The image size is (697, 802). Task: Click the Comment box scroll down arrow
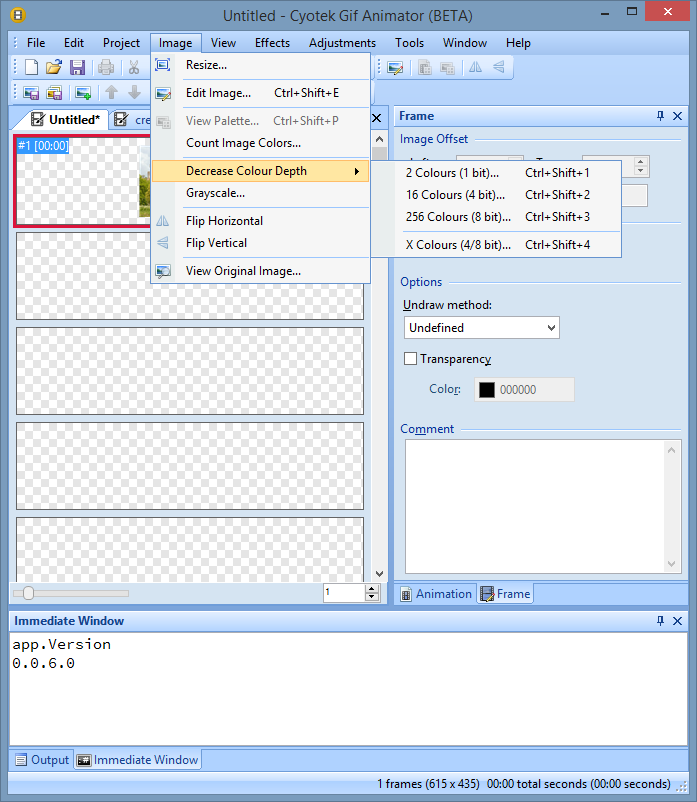pos(671,564)
